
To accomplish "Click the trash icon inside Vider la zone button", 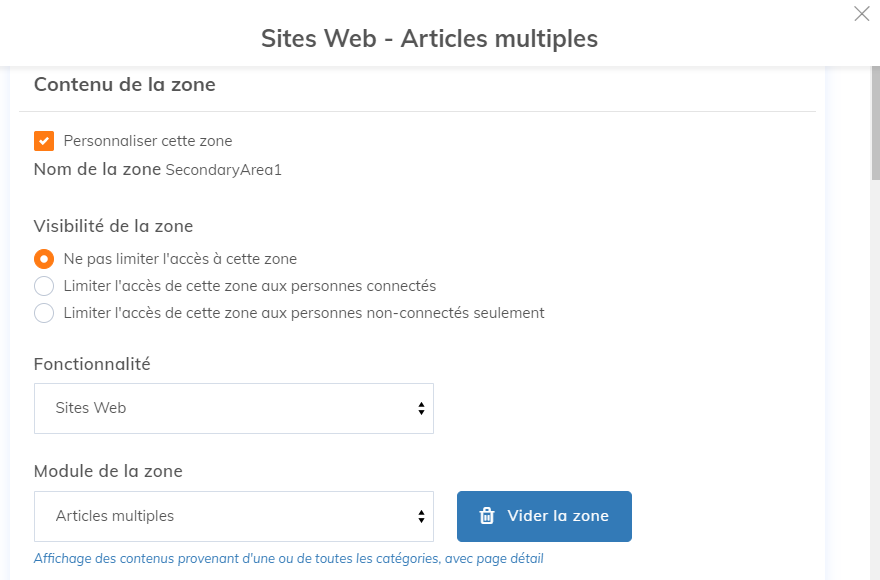I will 487,516.
